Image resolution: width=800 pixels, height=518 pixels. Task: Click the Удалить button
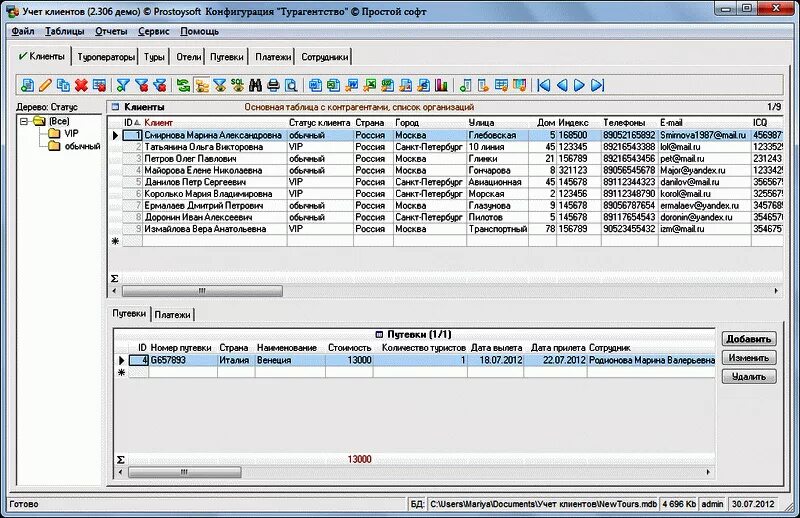point(749,377)
